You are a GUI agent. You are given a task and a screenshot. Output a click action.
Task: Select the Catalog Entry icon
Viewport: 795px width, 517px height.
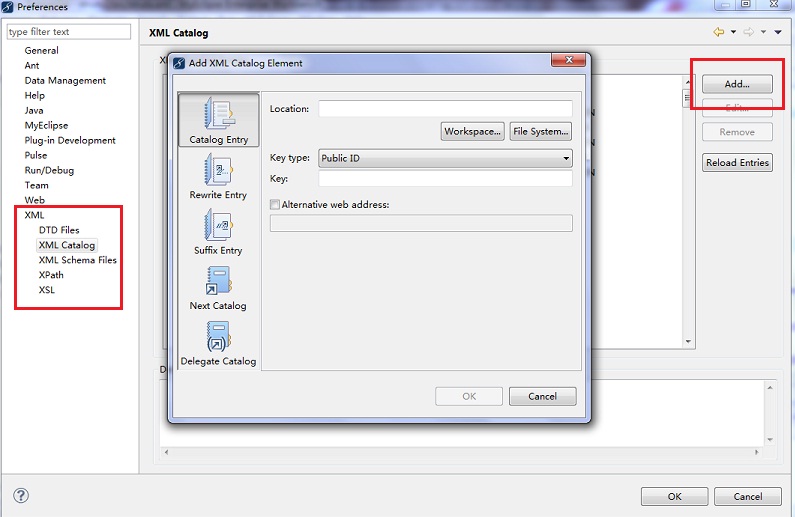[219, 120]
